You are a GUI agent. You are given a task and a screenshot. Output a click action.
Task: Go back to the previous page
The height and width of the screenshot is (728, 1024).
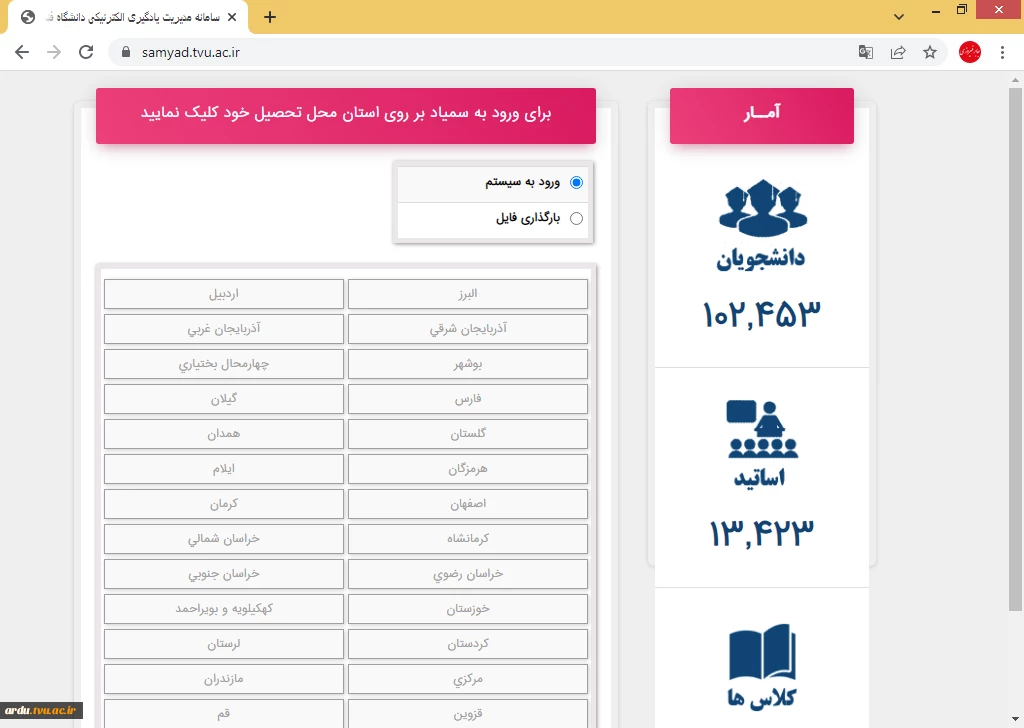[22, 52]
